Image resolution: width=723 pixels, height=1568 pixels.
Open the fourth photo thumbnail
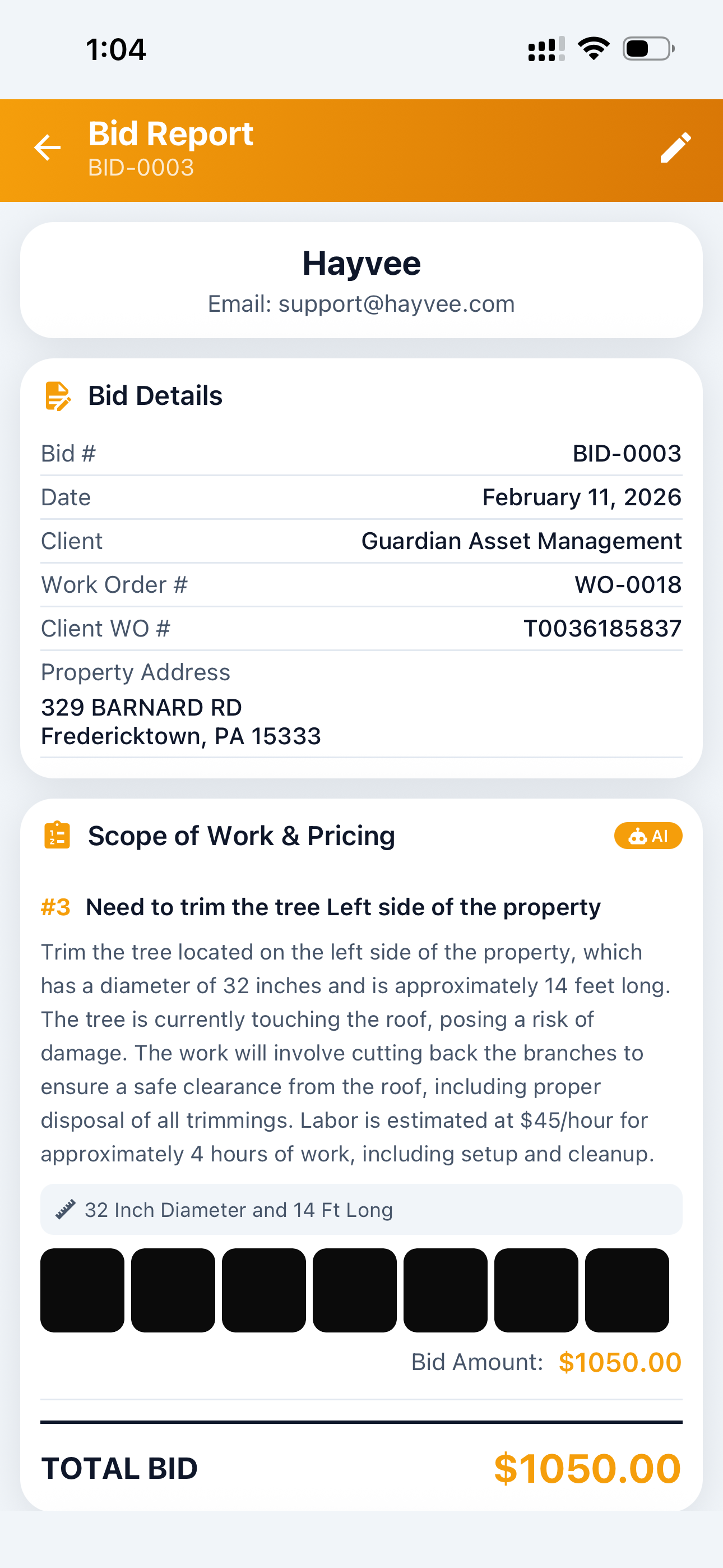coord(354,1290)
